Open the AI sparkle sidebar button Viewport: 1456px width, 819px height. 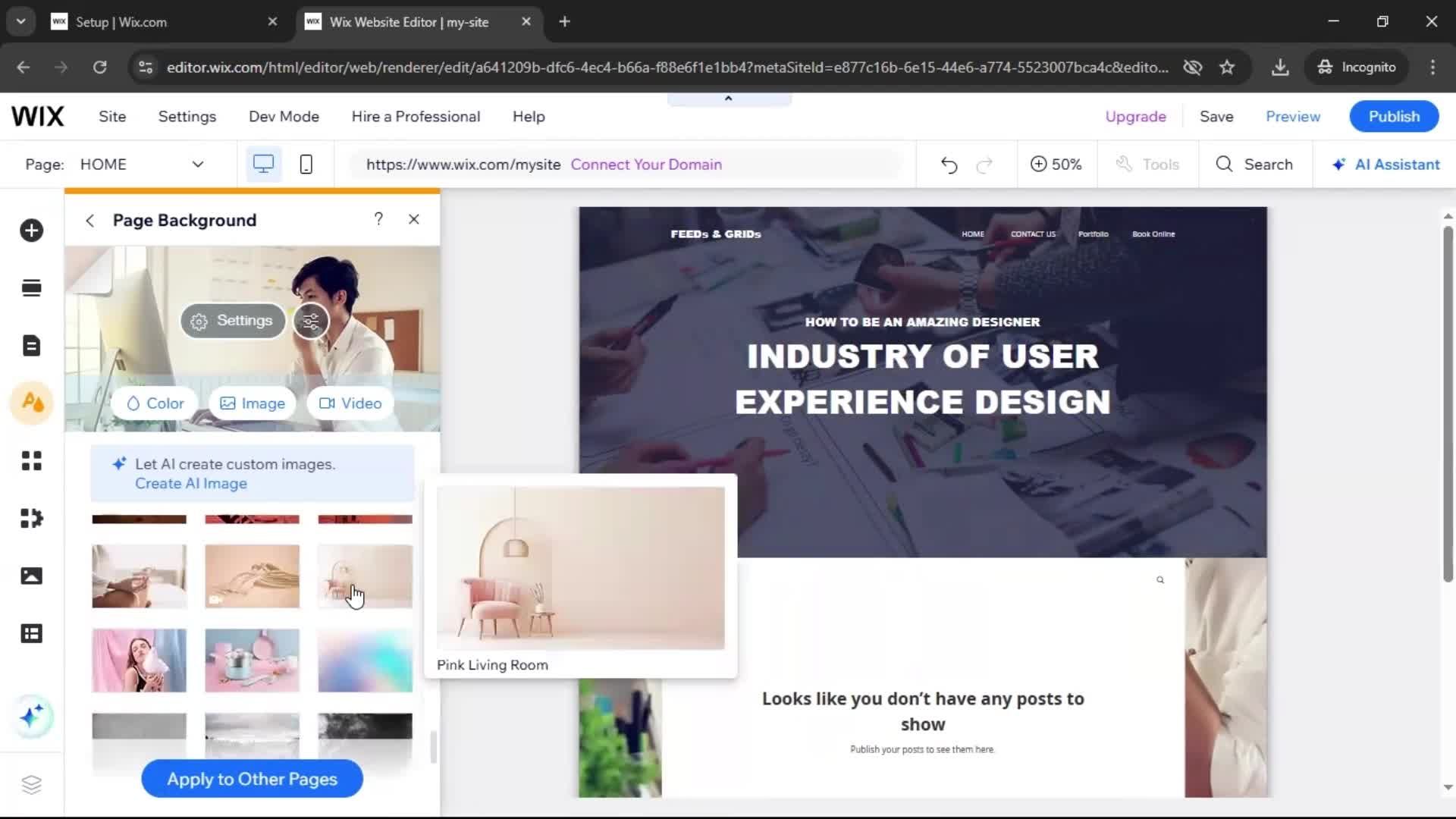[32, 717]
